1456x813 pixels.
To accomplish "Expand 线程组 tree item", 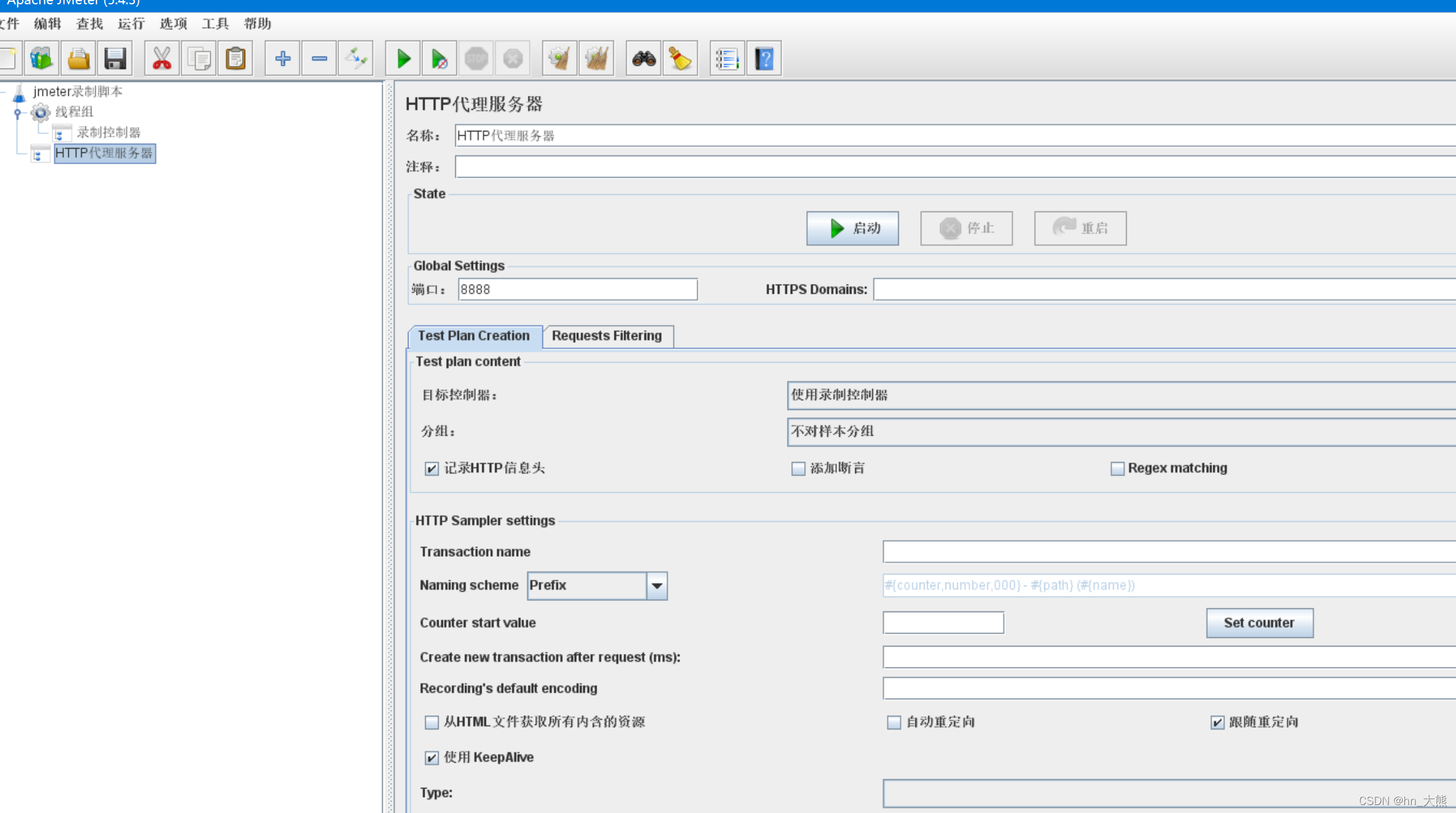I will (x=17, y=111).
